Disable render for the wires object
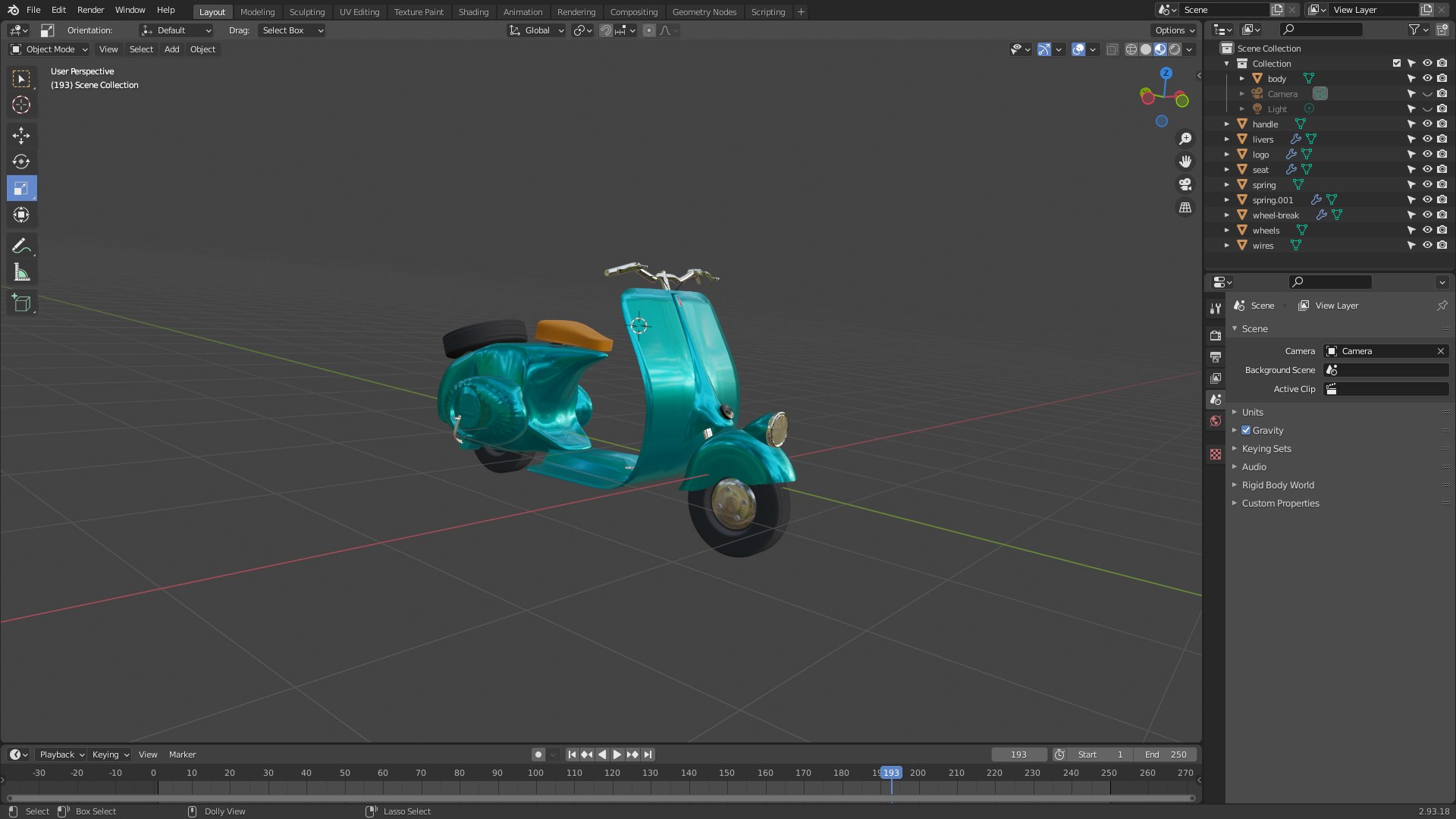 pyautogui.click(x=1442, y=245)
